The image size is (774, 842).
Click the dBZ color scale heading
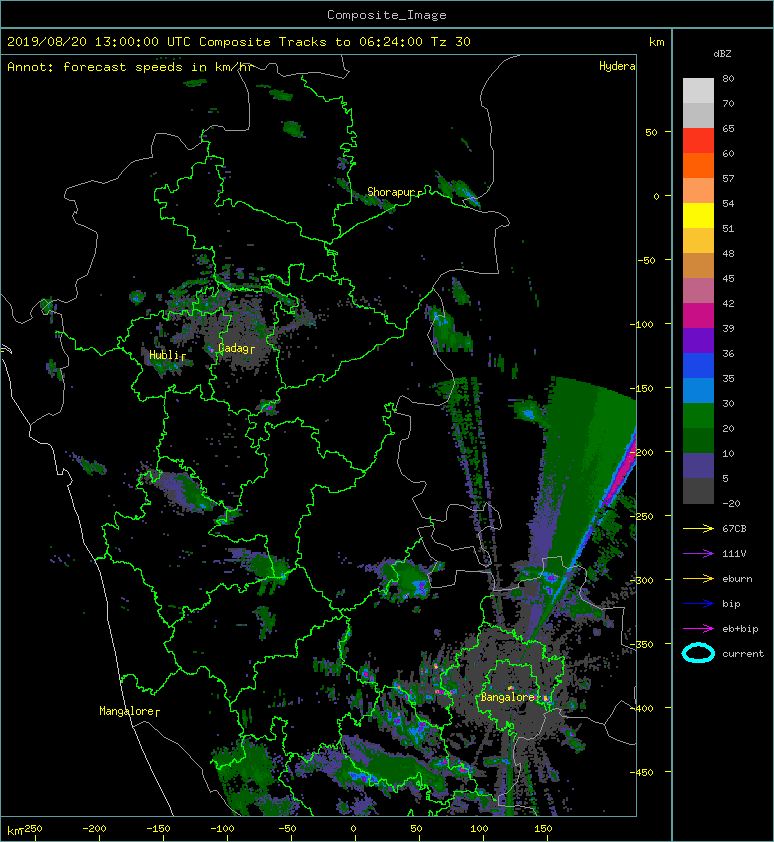(x=722, y=54)
